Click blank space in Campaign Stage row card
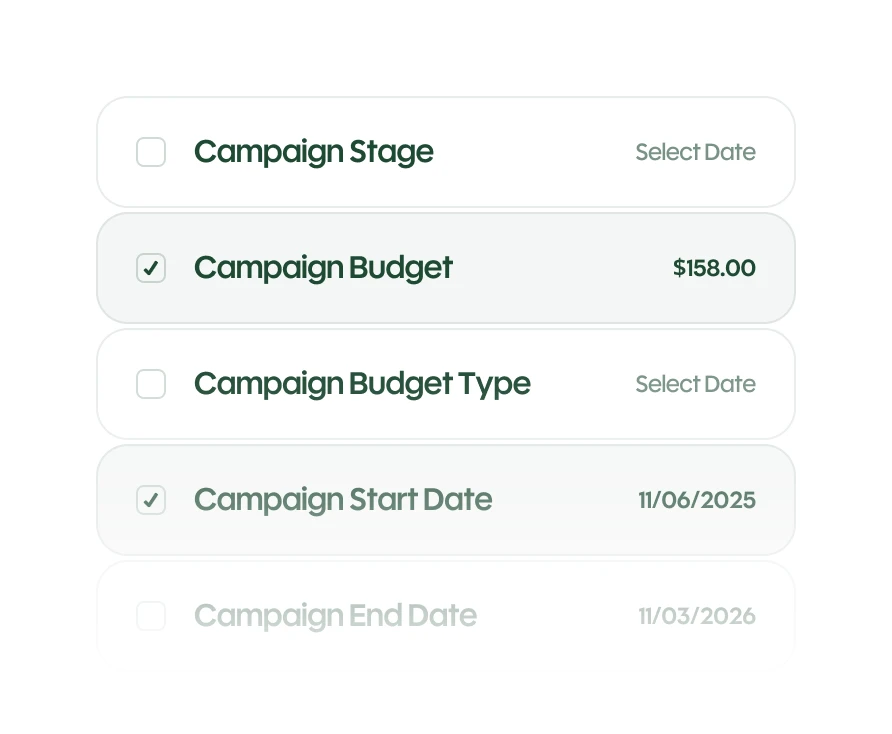The width and height of the screenshot is (892, 734). pyautogui.click(x=535, y=152)
